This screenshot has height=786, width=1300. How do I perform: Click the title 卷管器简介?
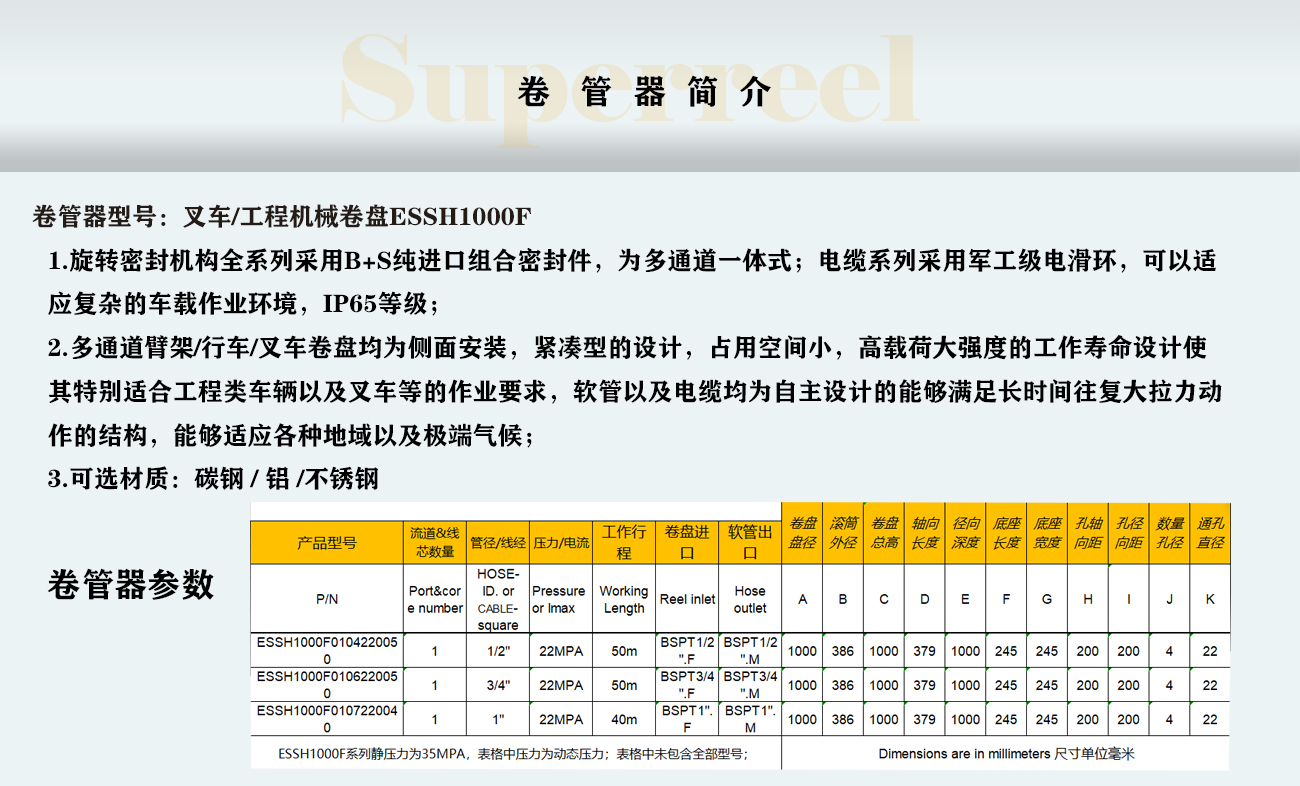tap(646, 93)
